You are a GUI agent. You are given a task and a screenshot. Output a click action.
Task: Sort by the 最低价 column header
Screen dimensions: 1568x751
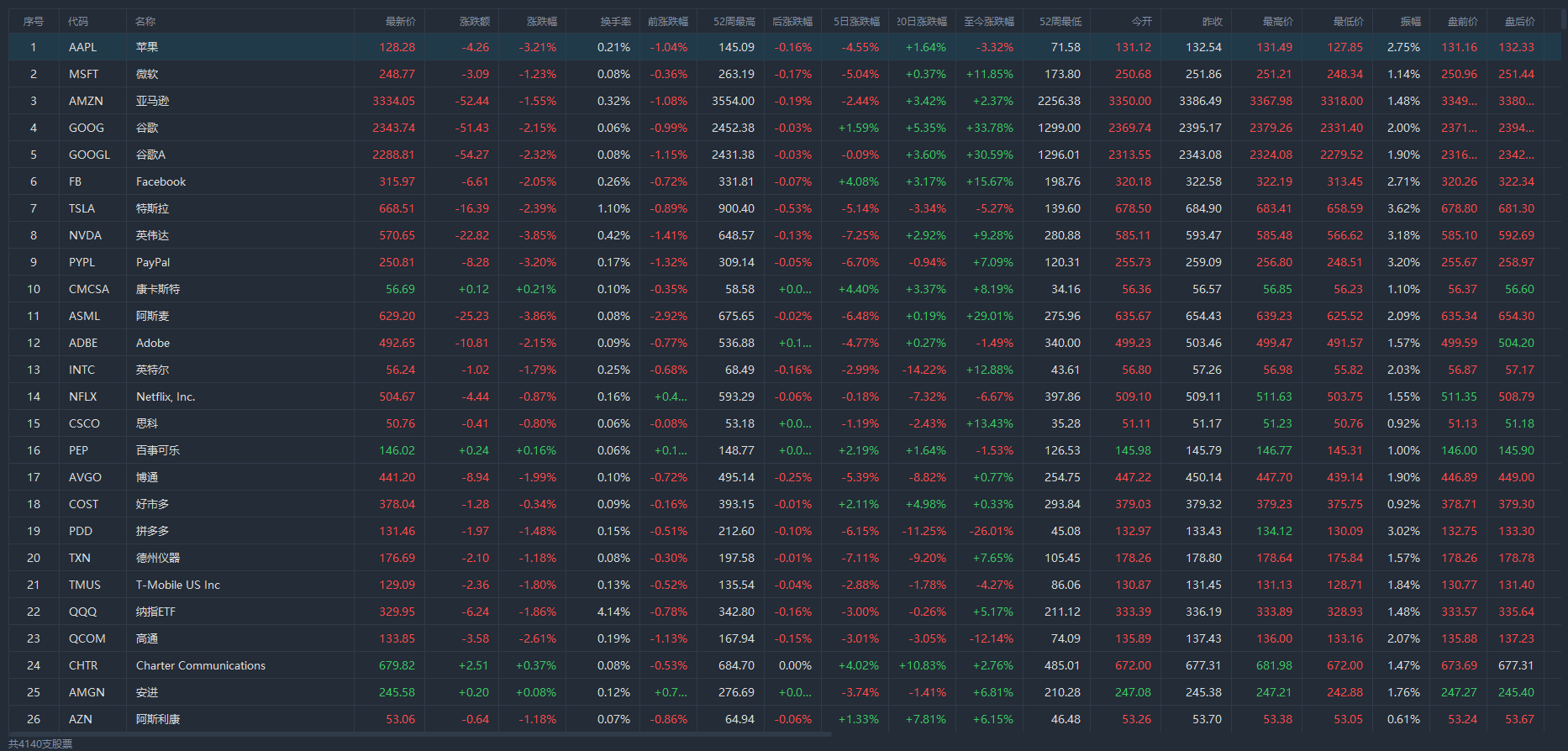point(1349,21)
